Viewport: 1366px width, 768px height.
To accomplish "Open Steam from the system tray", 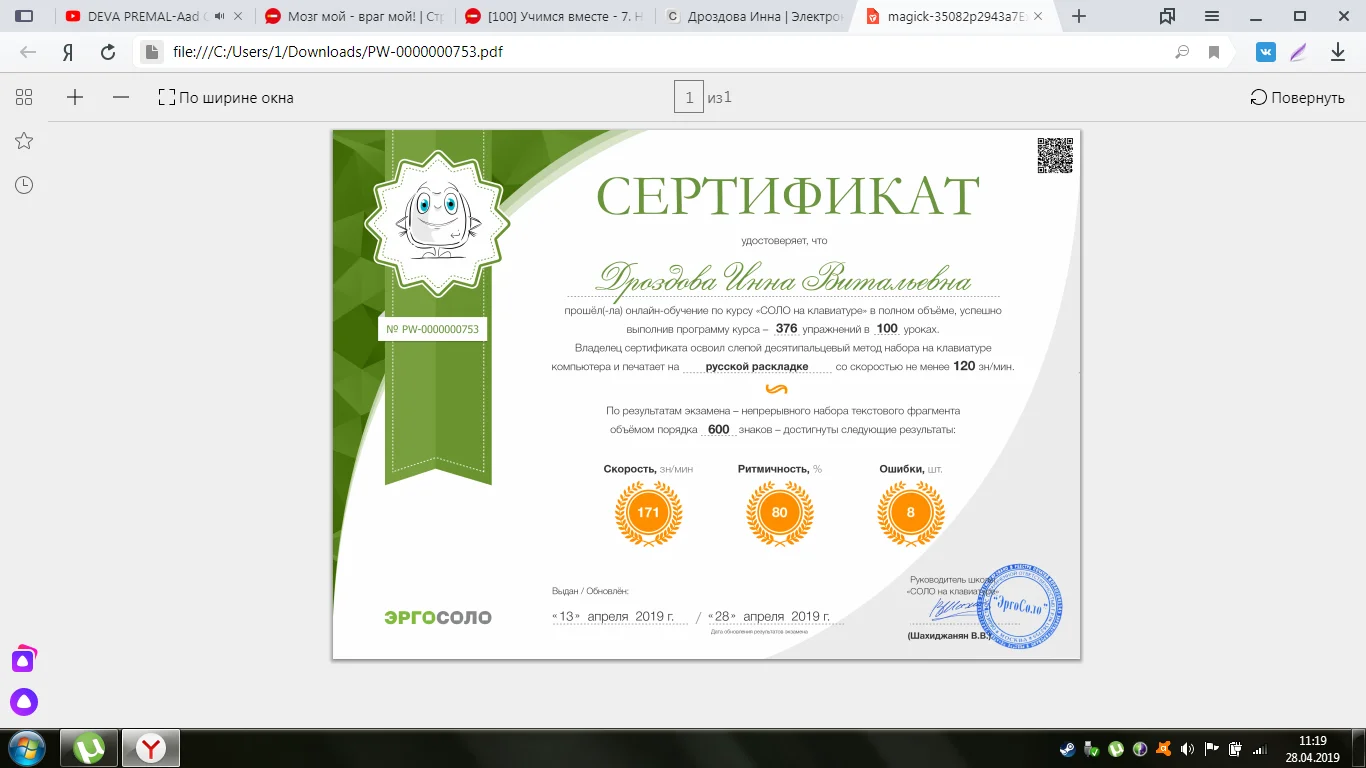I will point(1069,749).
